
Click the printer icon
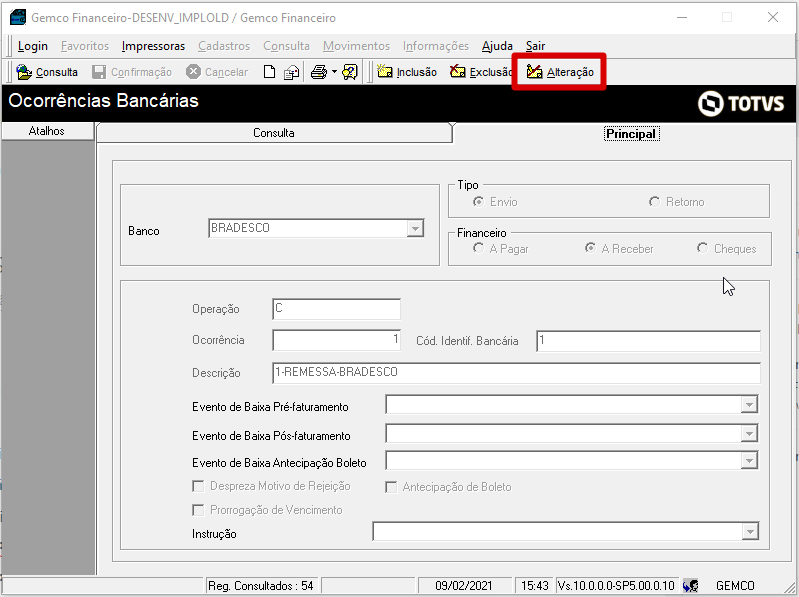pyautogui.click(x=319, y=72)
